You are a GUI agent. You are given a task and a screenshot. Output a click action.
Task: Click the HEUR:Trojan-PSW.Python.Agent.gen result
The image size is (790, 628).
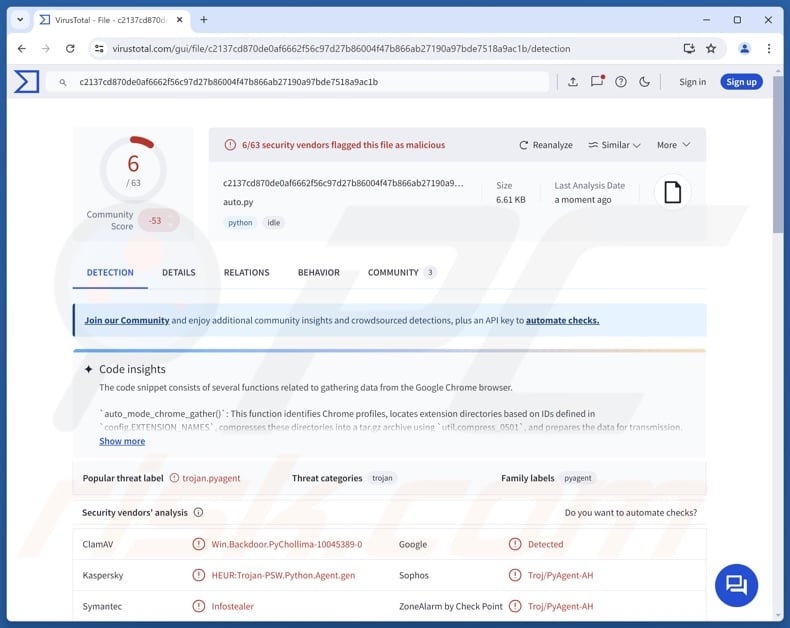[283, 575]
